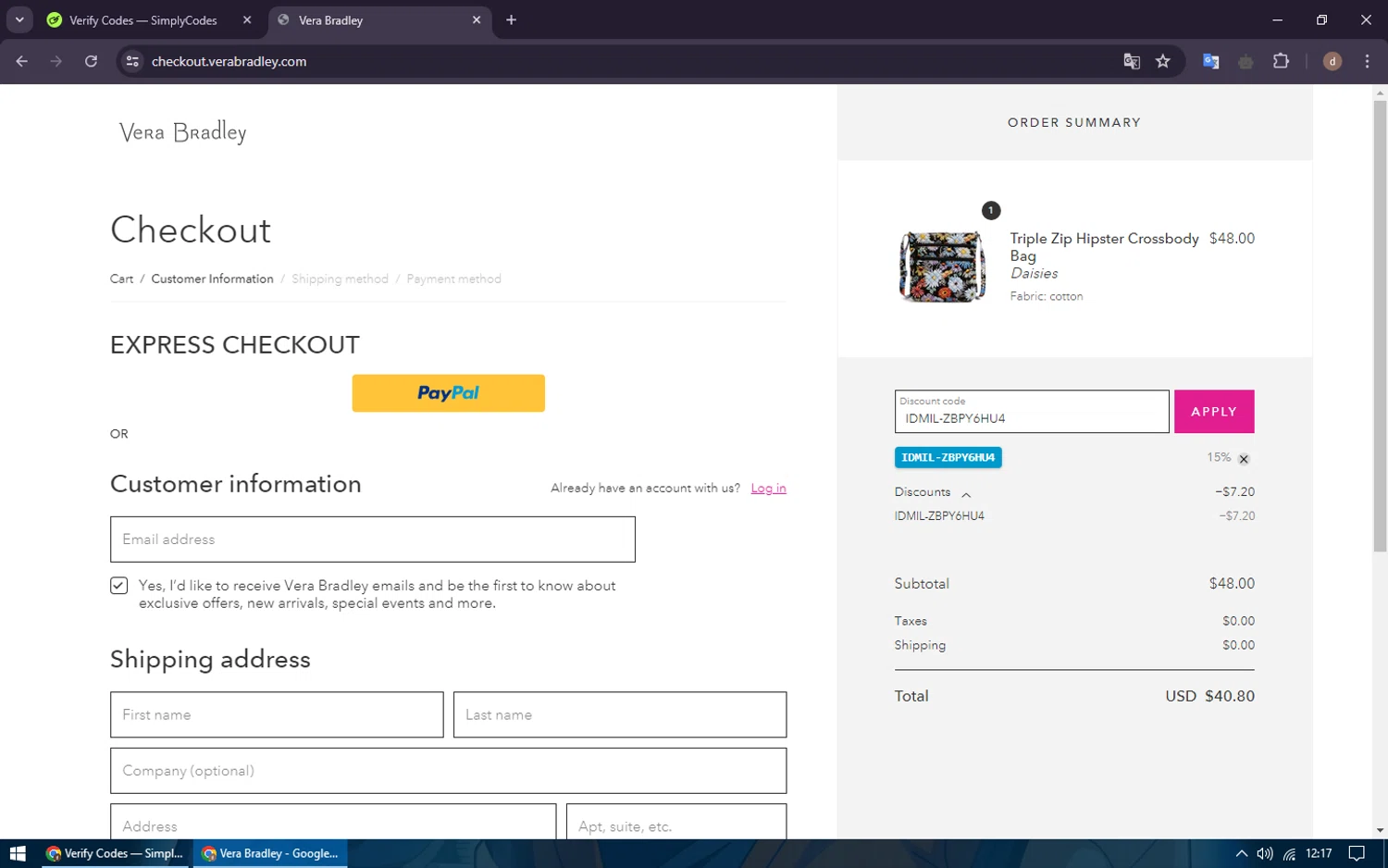Image resolution: width=1388 pixels, height=868 pixels.
Task: Show hidden system tray icons
Action: coord(1241,853)
